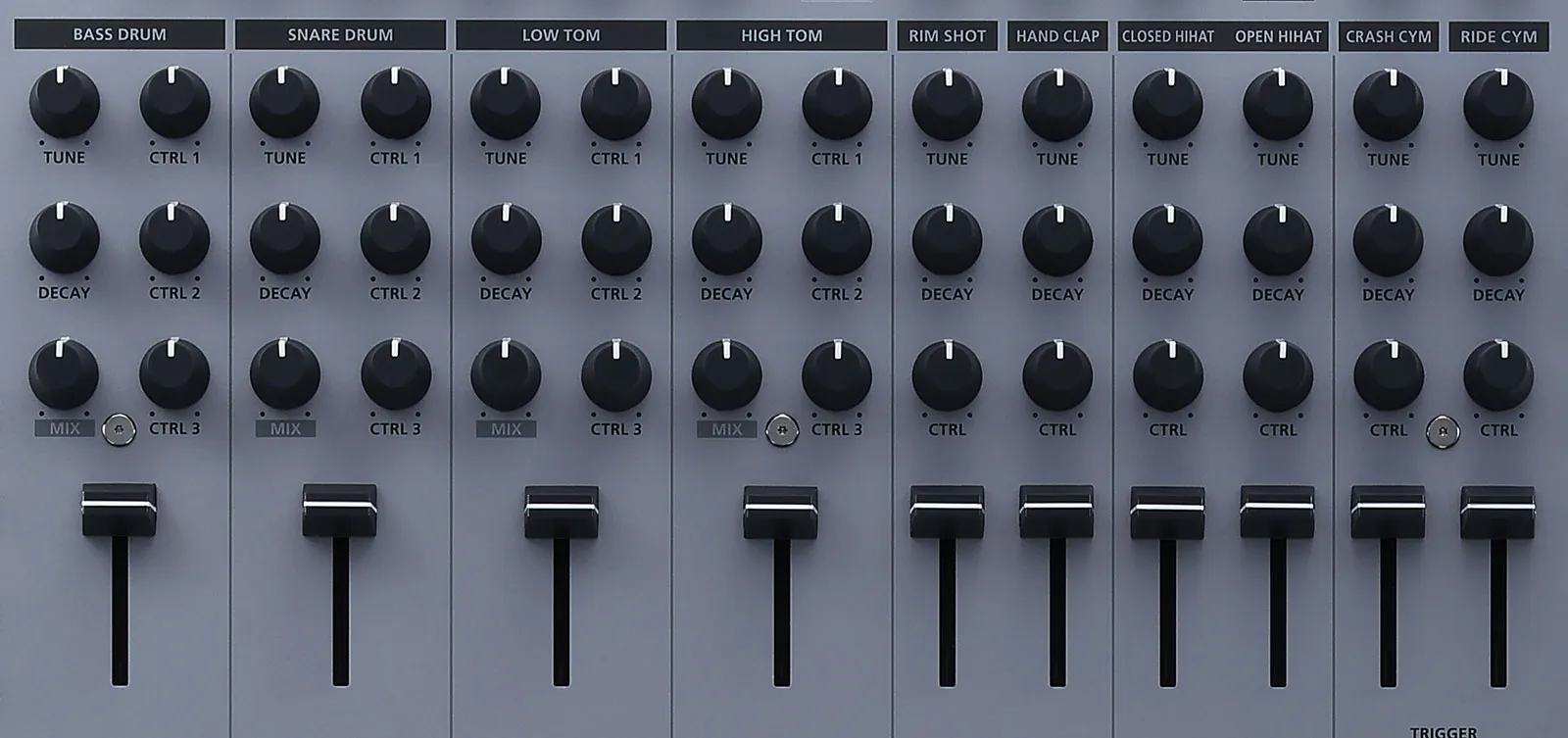Click the Low Tom DECAY knob
This screenshot has width=1568, height=738.
coord(506,240)
